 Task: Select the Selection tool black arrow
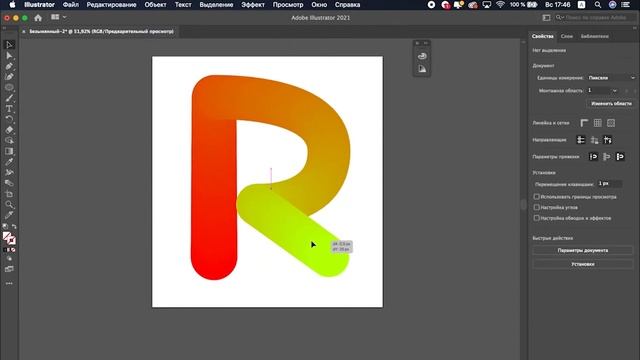[9, 44]
